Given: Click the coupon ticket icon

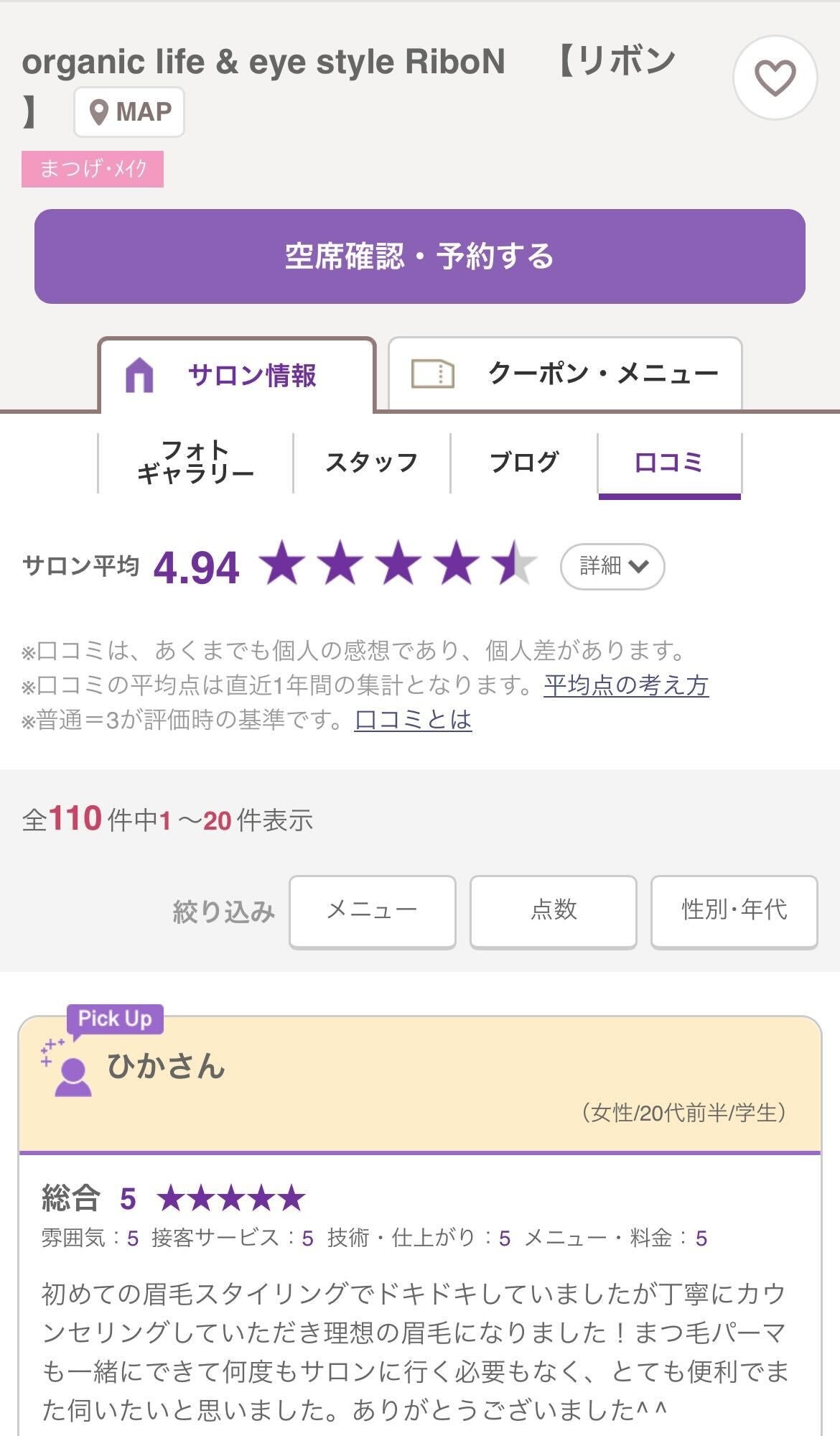Looking at the screenshot, I should pyautogui.click(x=432, y=374).
